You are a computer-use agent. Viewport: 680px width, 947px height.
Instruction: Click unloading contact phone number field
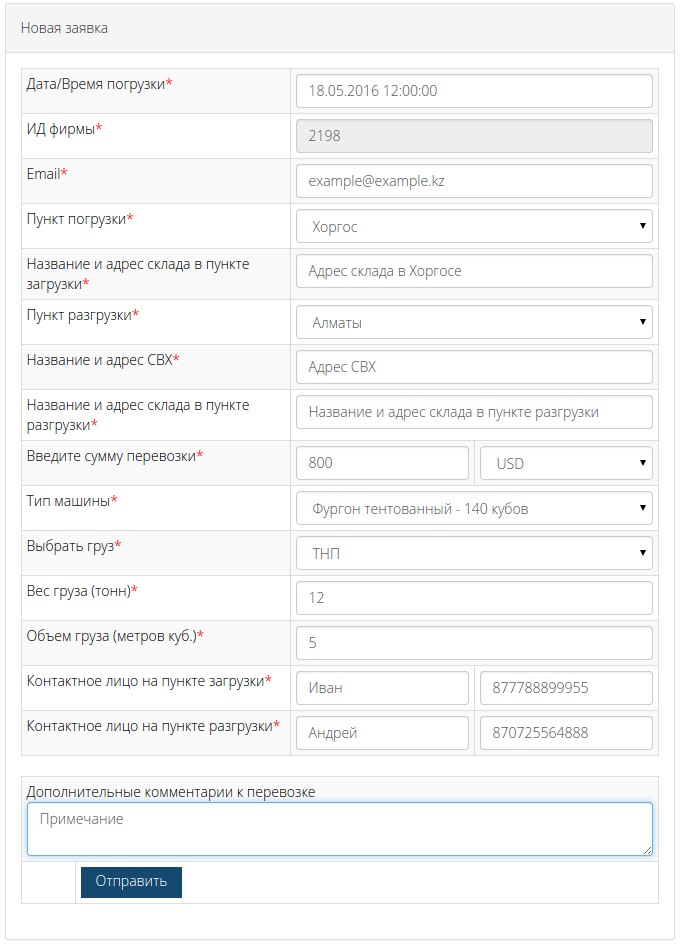pyautogui.click(x=566, y=733)
